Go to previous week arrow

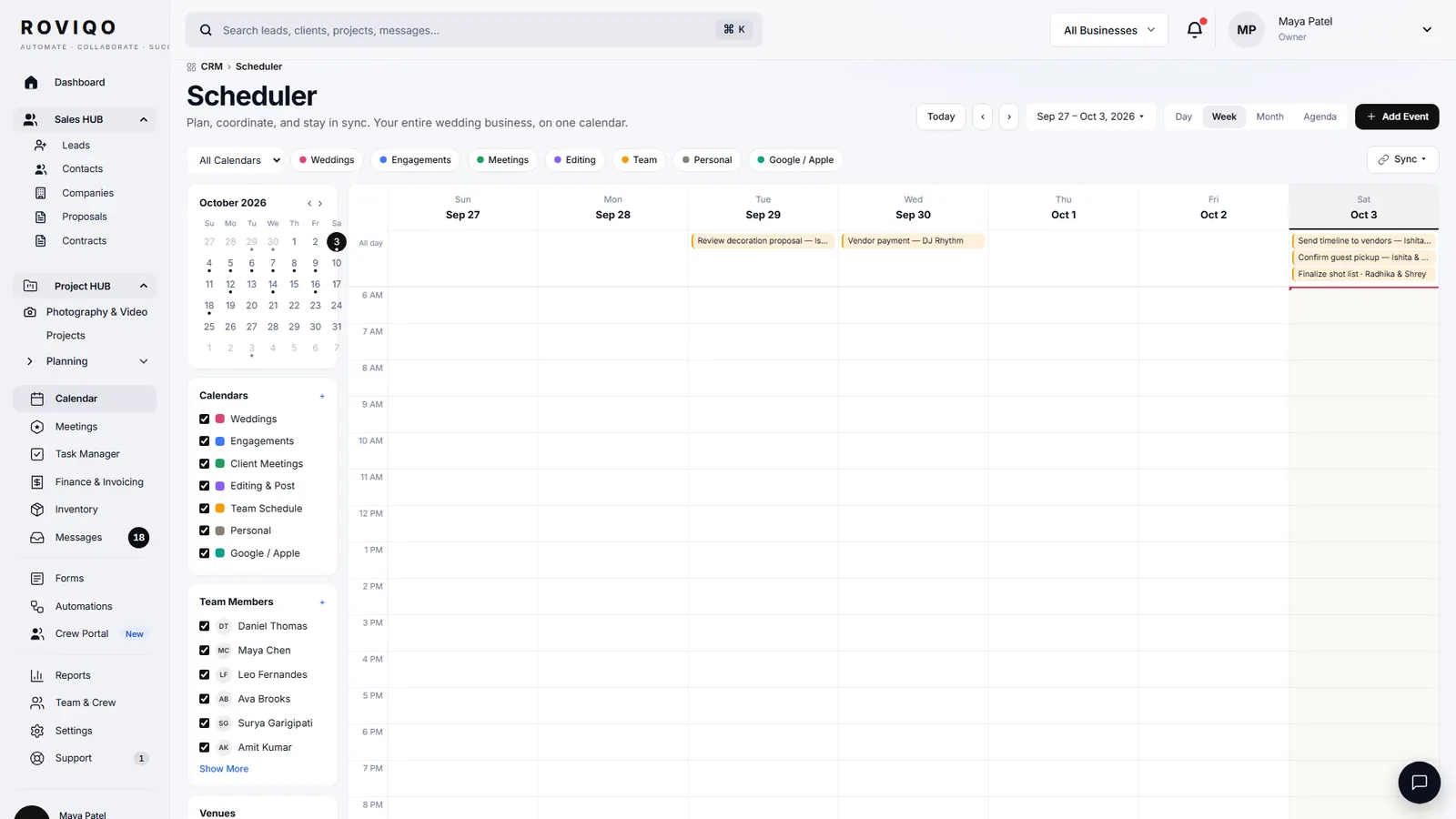point(983,116)
